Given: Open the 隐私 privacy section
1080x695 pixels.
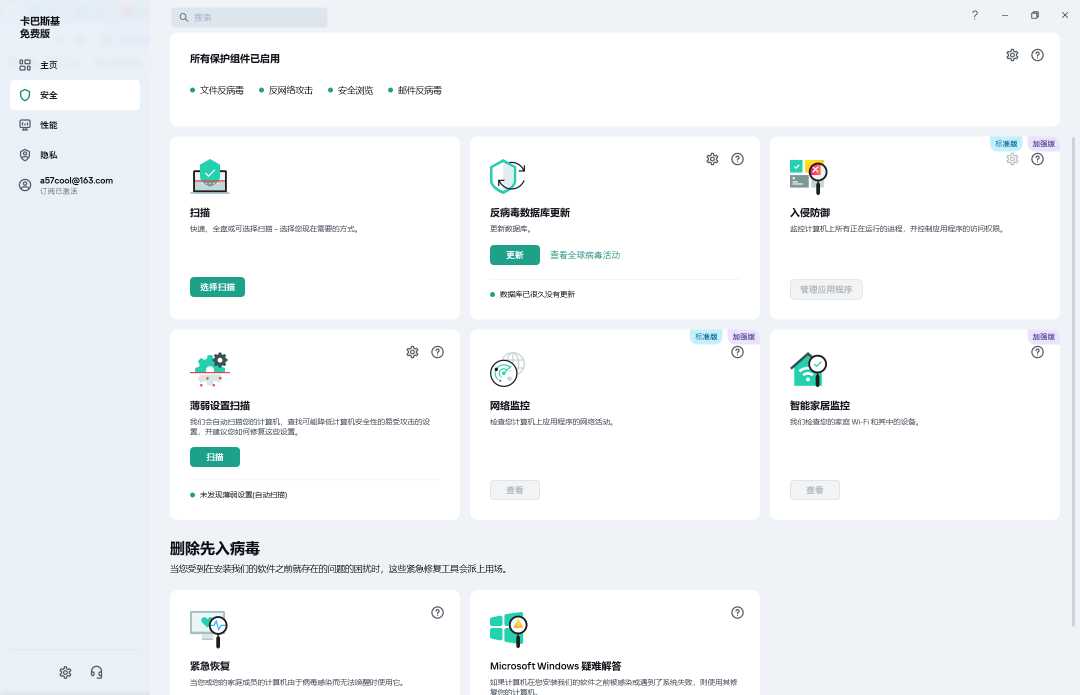Looking at the screenshot, I should pyautogui.click(x=74, y=155).
